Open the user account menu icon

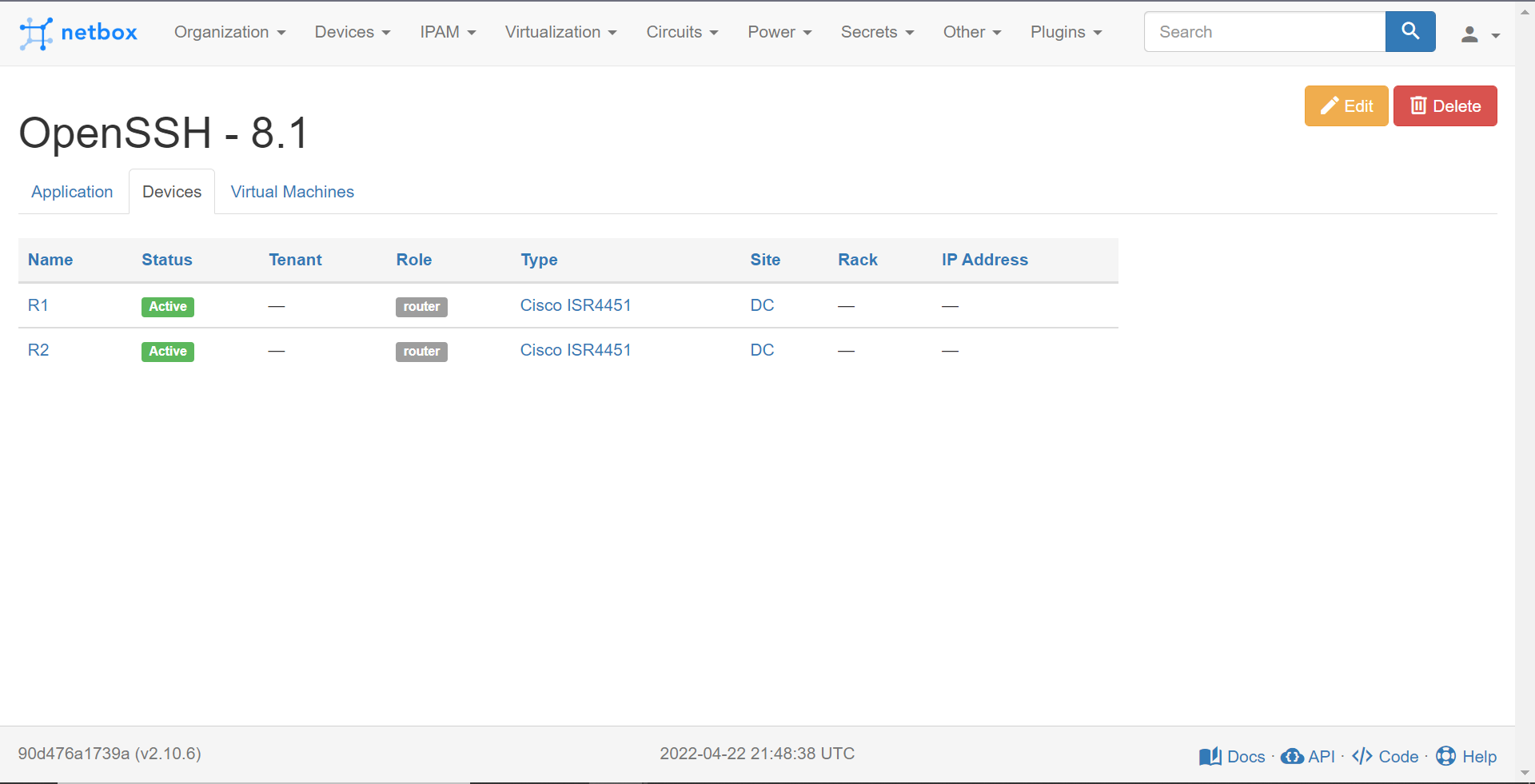coord(1480,34)
